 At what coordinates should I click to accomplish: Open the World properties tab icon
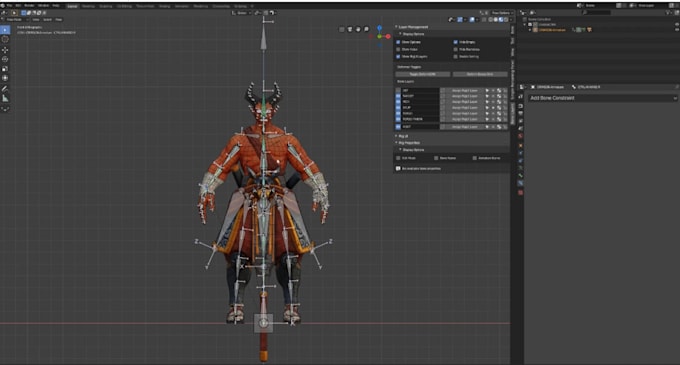(x=520, y=136)
